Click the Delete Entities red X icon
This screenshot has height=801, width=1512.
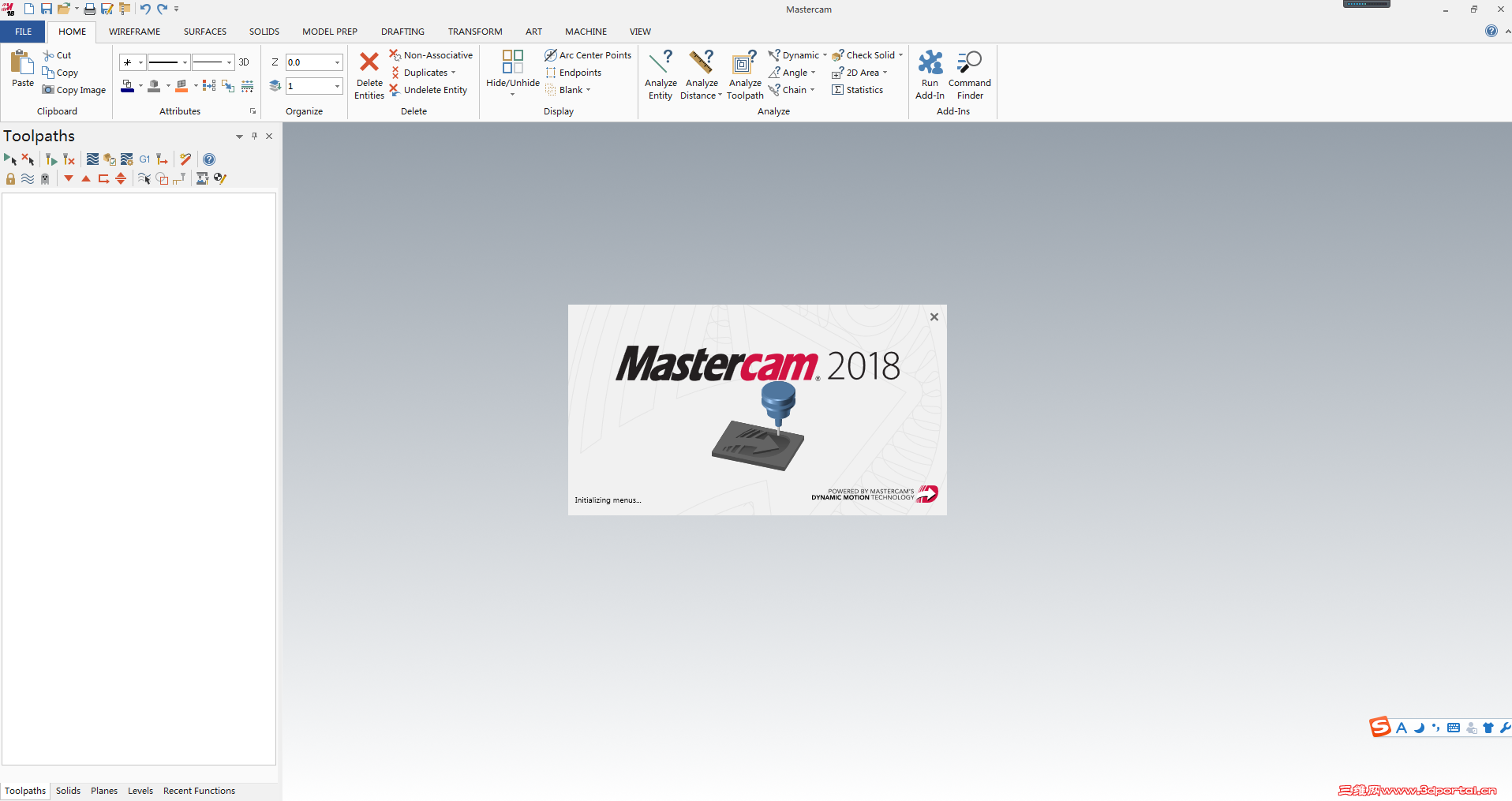(x=369, y=62)
